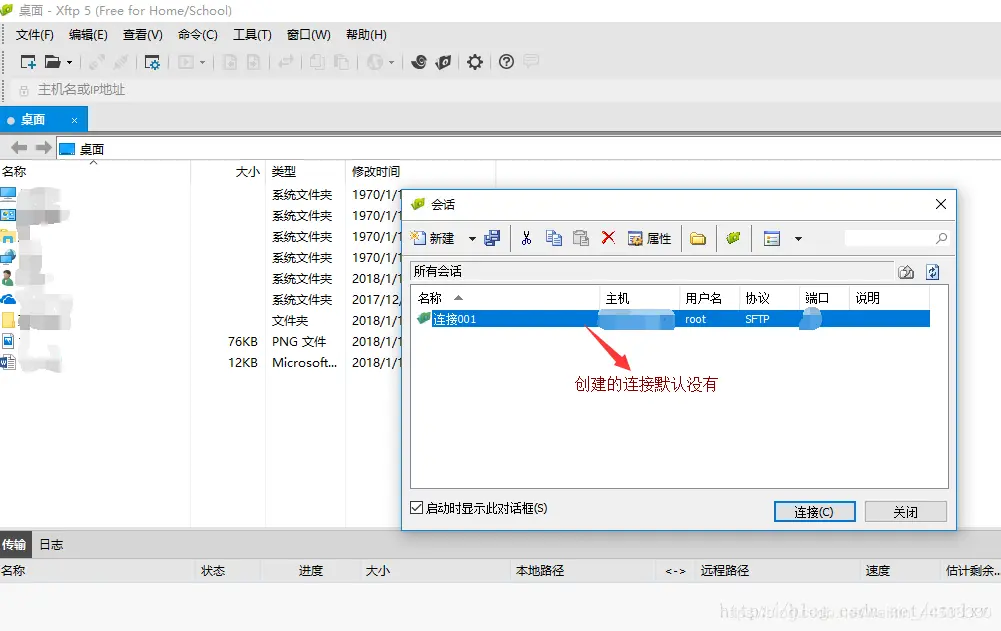Click the search magnifier icon in session dialog
1001x631 pixels.
(941, 238)
